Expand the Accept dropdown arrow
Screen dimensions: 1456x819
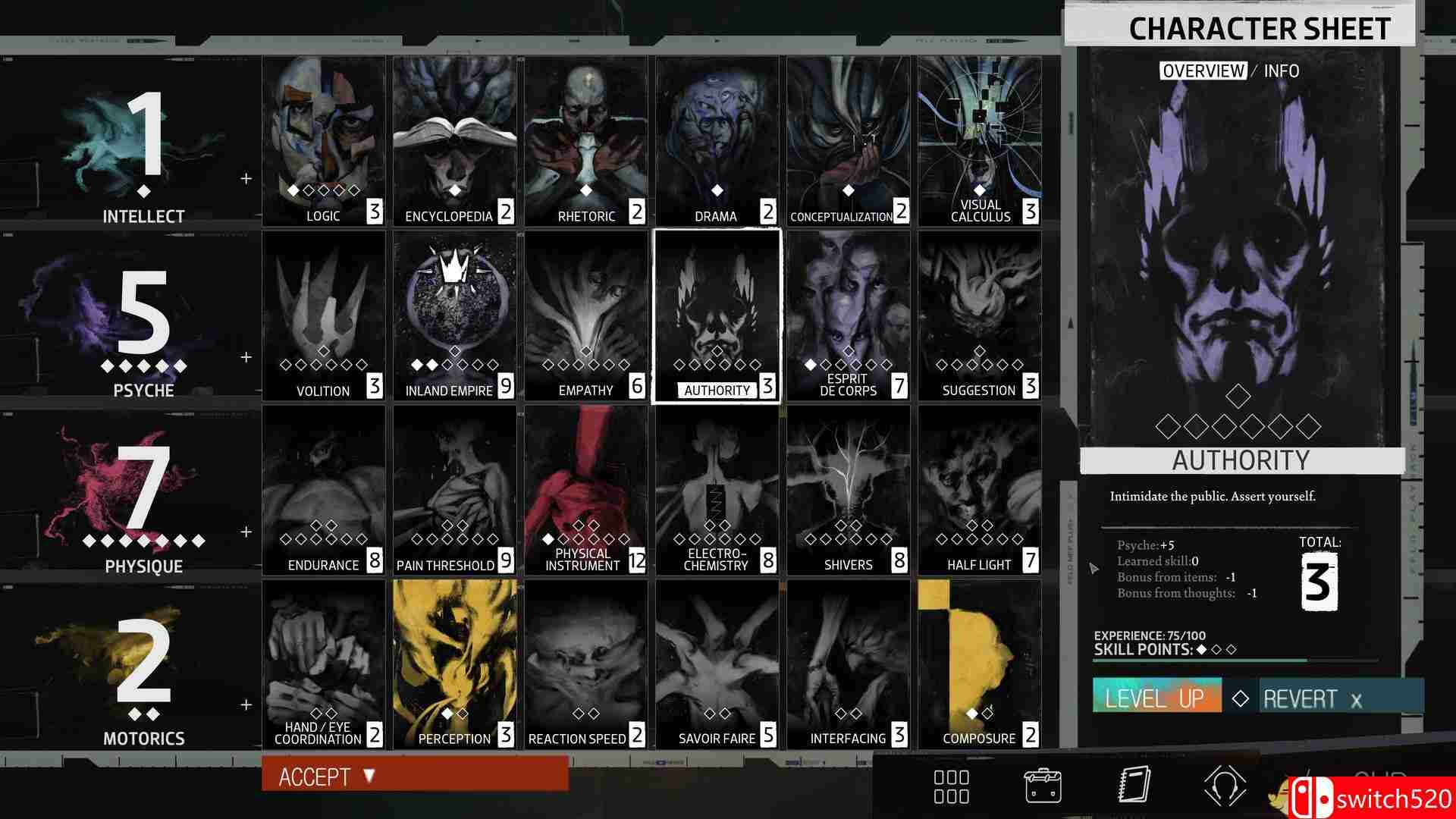[369, 776]
